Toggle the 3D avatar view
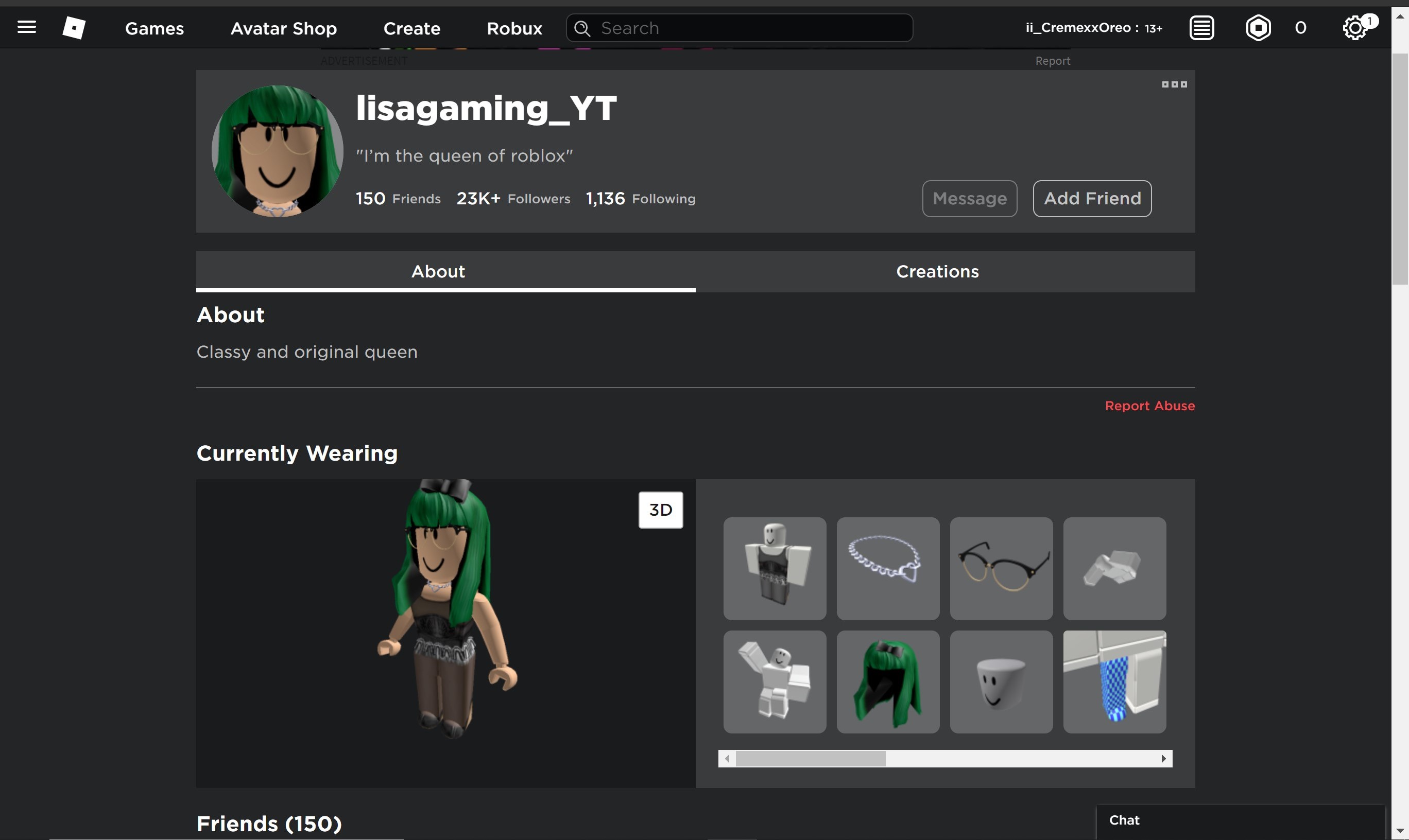The height and width of the screenshot is (840, 1409). [x=660, y=510]
